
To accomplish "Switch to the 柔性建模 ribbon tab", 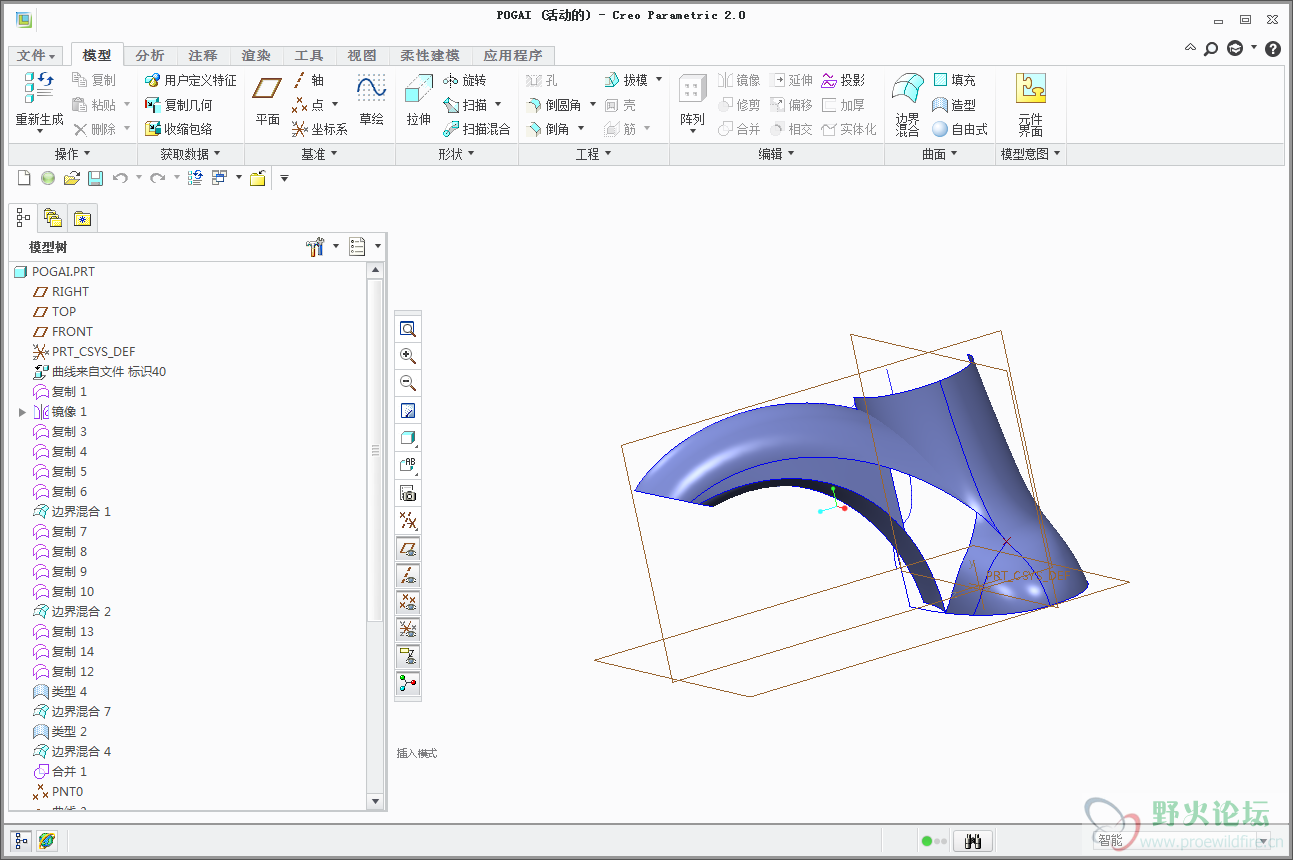I will (x=430, y=56).
